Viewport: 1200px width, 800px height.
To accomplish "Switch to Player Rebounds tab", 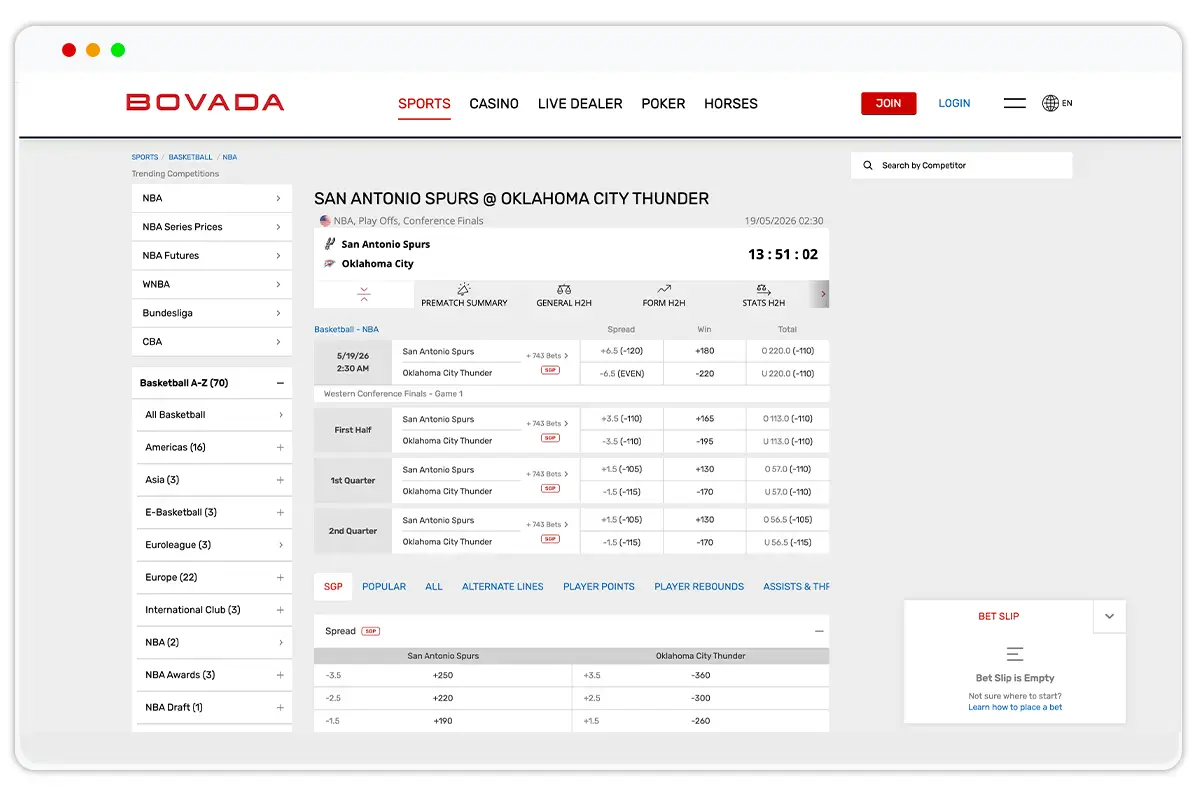I will (x=699, y=587).
